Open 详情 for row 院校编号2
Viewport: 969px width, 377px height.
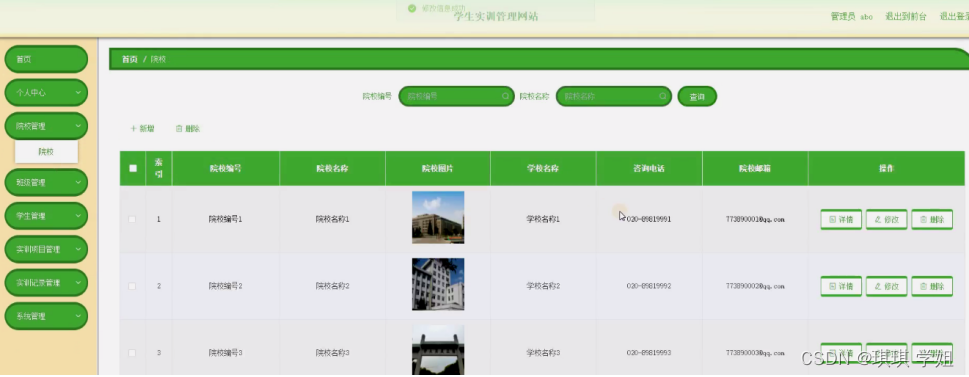[841, 286]
